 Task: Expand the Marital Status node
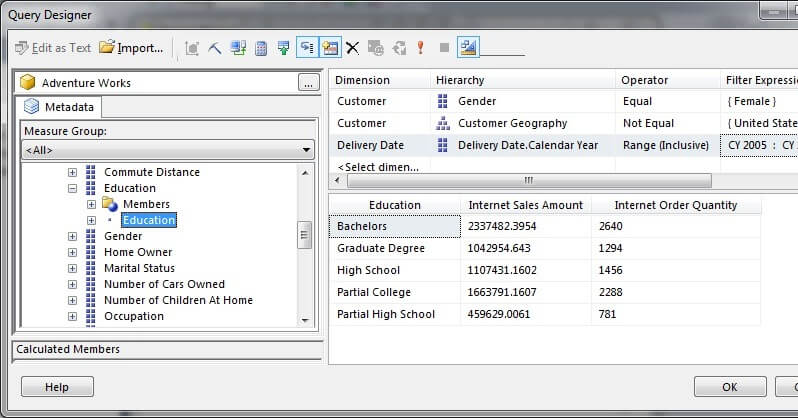tap(72, 268)
